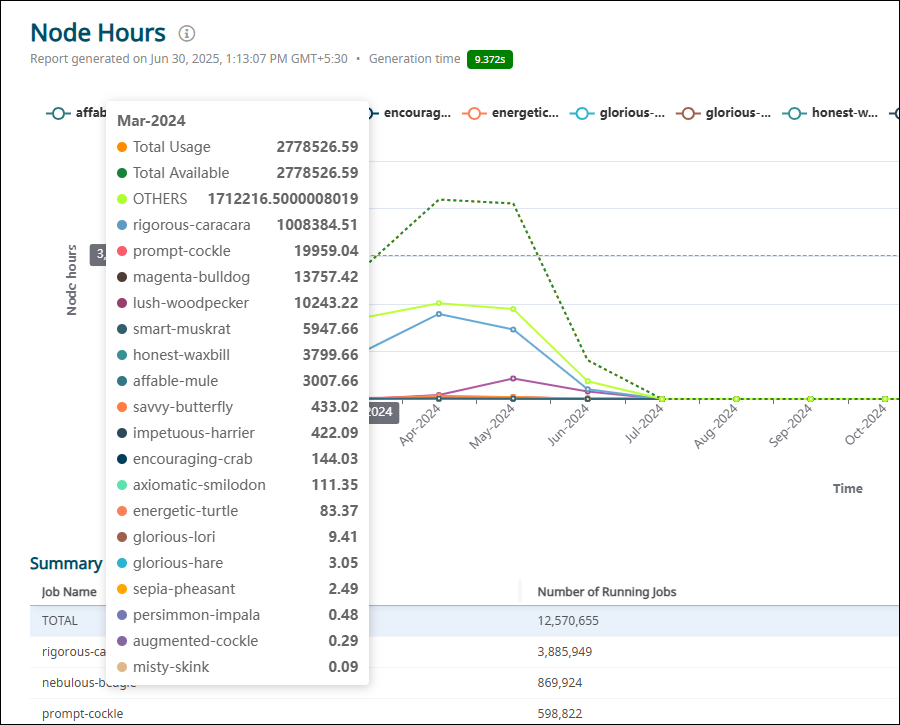Select the TOTAL summary row
Image resolution: width=900 pixels, height=725 pixels.
[60, 621]
